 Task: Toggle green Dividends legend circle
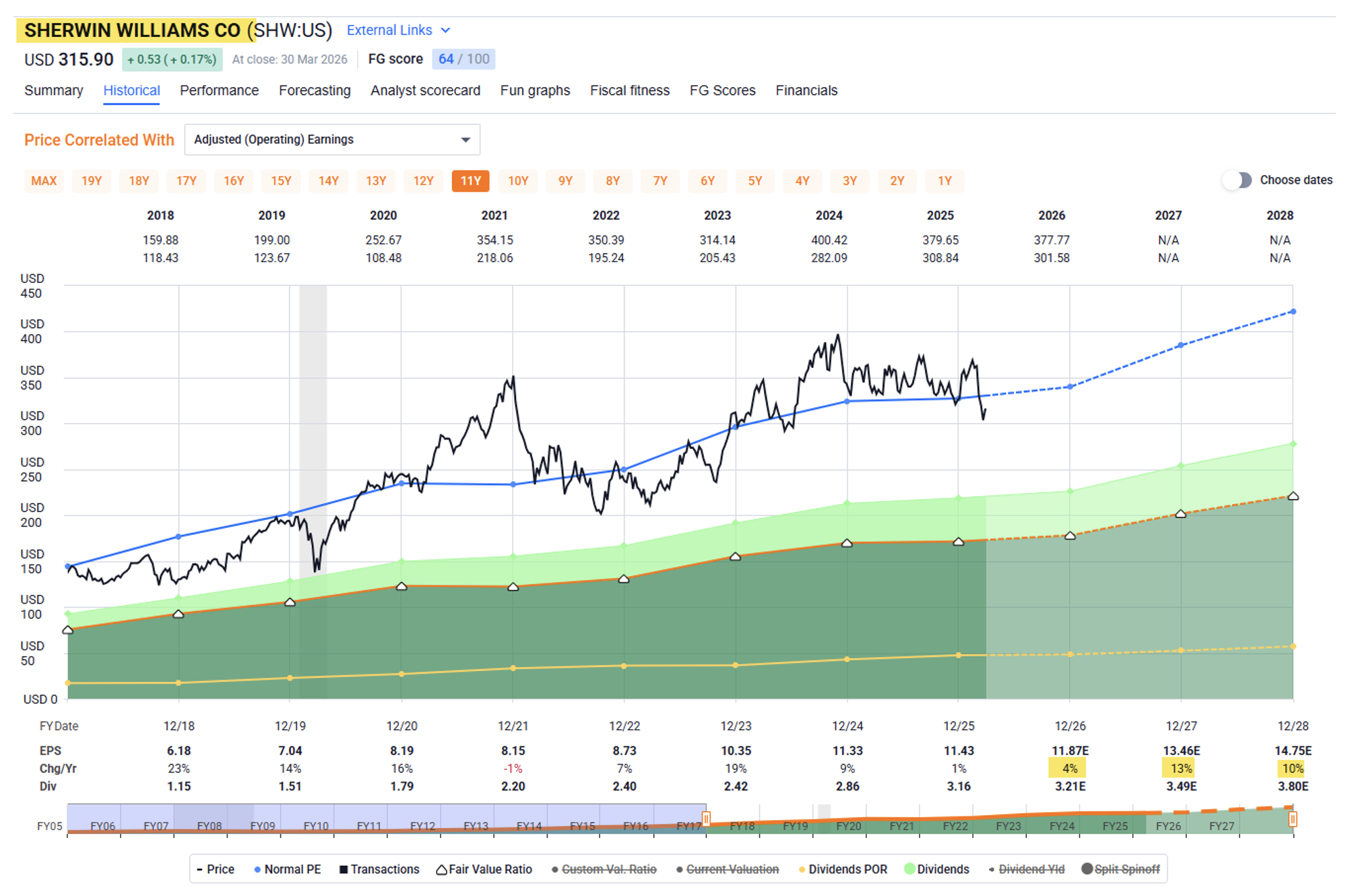point(909,869)
